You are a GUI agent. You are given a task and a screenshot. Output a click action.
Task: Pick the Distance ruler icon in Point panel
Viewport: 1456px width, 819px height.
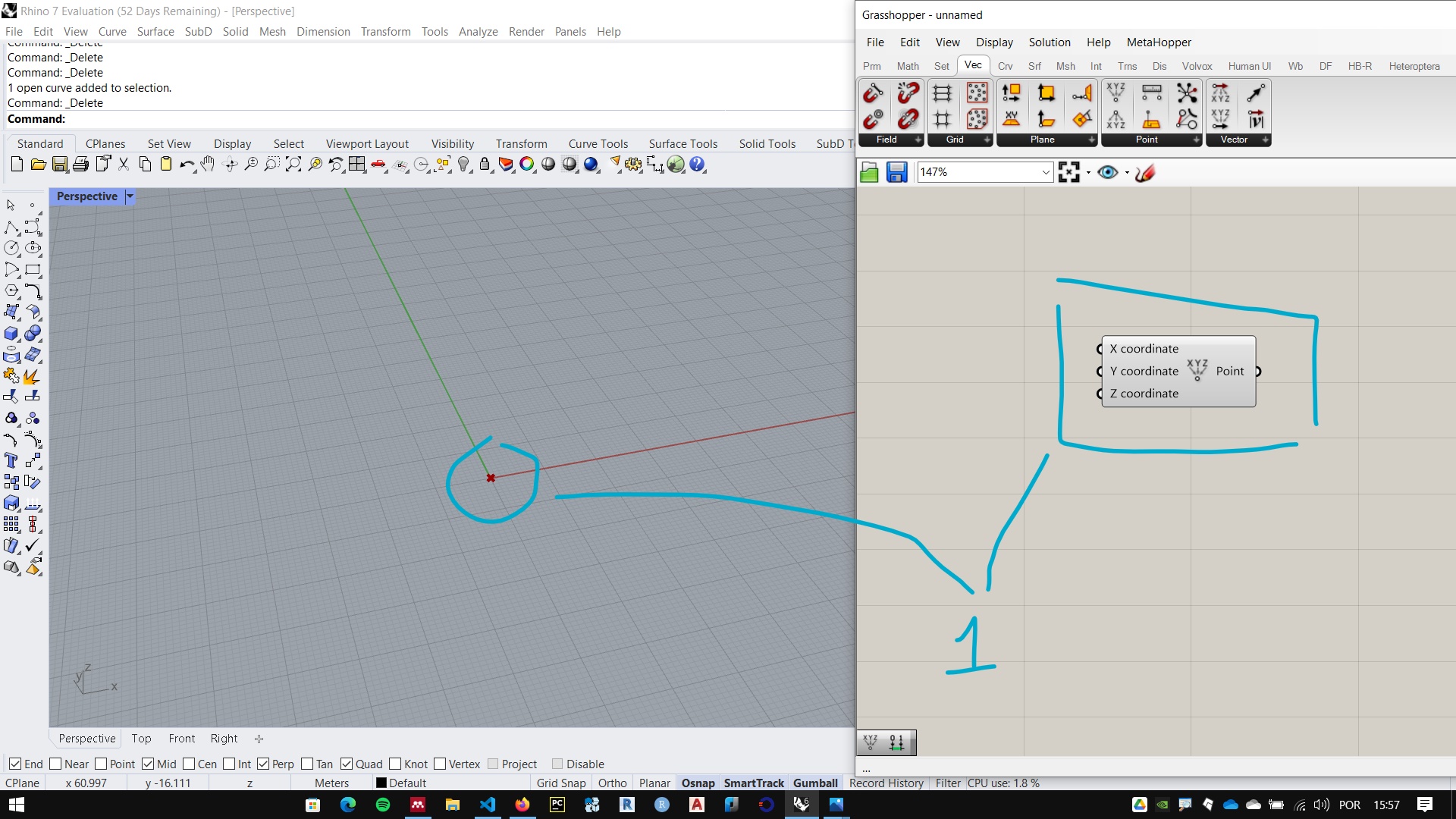click(x=1151, y=93)
